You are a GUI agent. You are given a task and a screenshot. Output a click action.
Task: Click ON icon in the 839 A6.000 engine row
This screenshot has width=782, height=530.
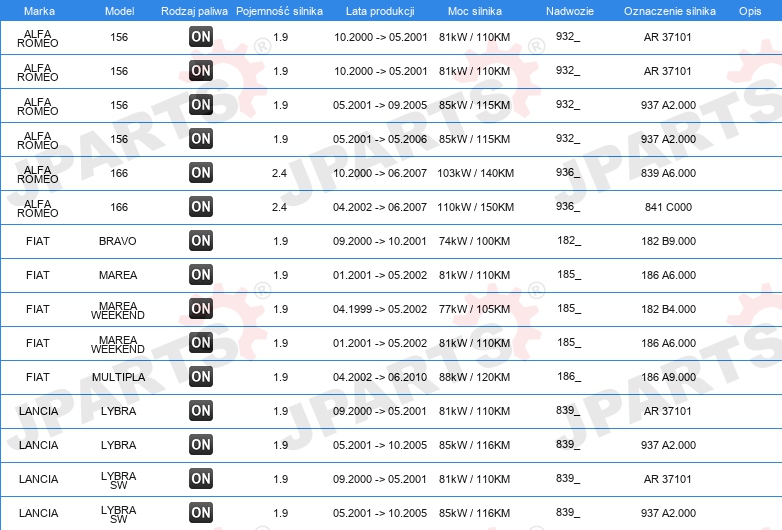(x=201, y=173)
